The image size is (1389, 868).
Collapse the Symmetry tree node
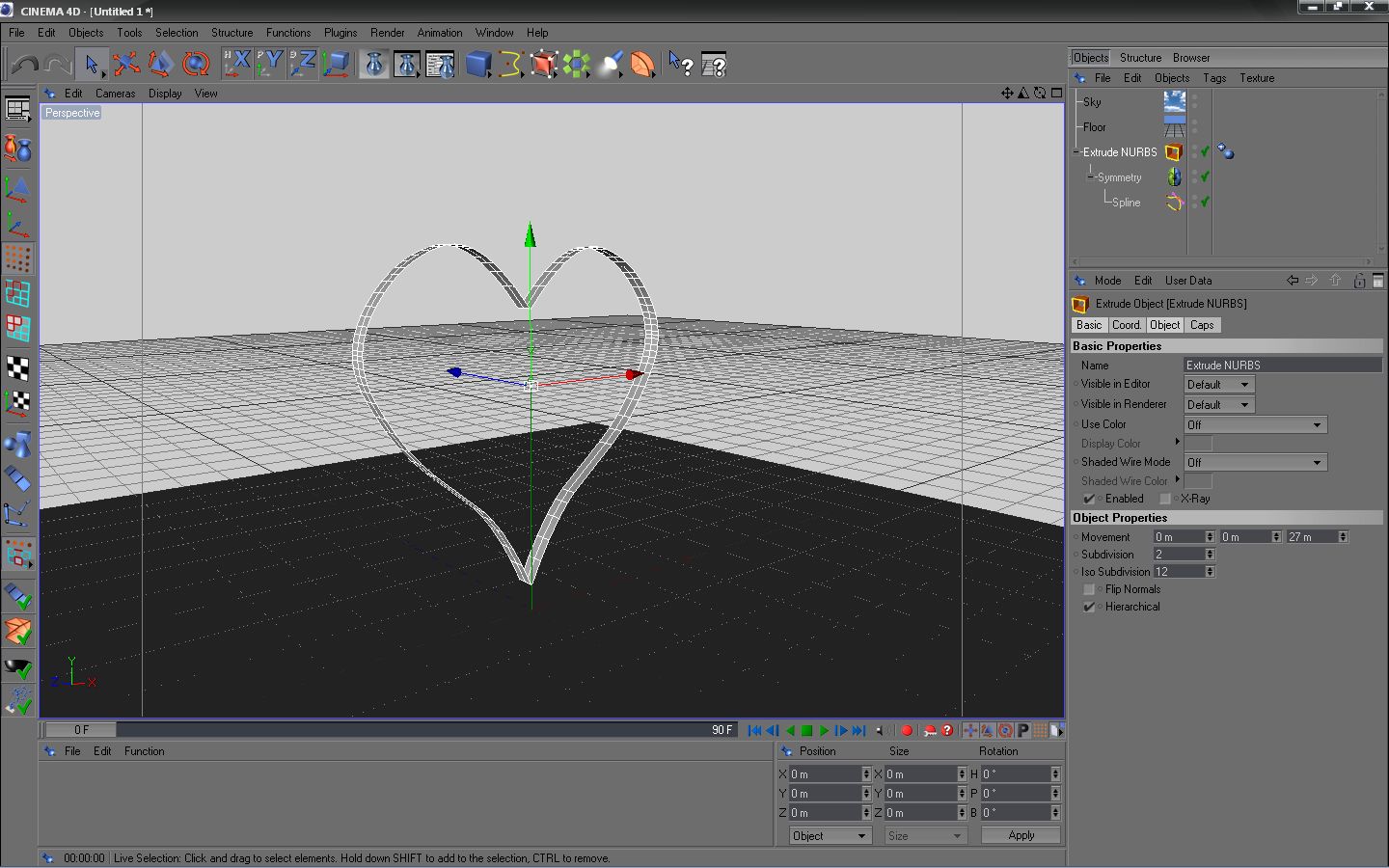(x=1091, y=176)
